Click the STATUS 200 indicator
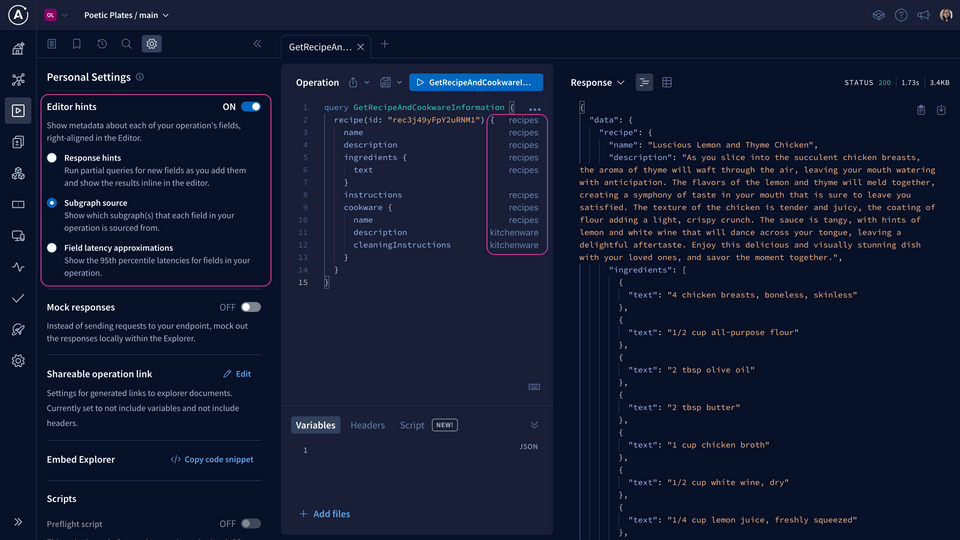960x540 pixels. 868,83
